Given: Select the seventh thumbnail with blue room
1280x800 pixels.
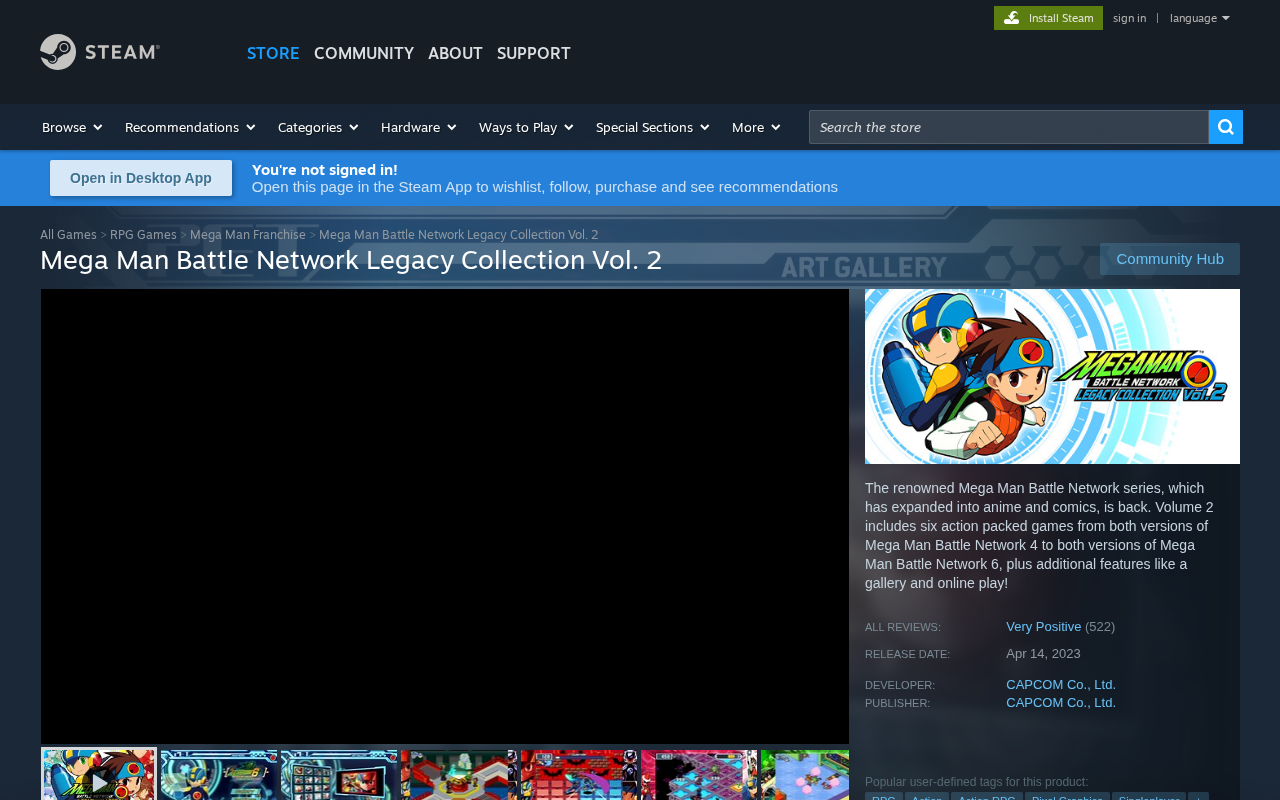Looking at the screenshot, I should coord(805,775).
